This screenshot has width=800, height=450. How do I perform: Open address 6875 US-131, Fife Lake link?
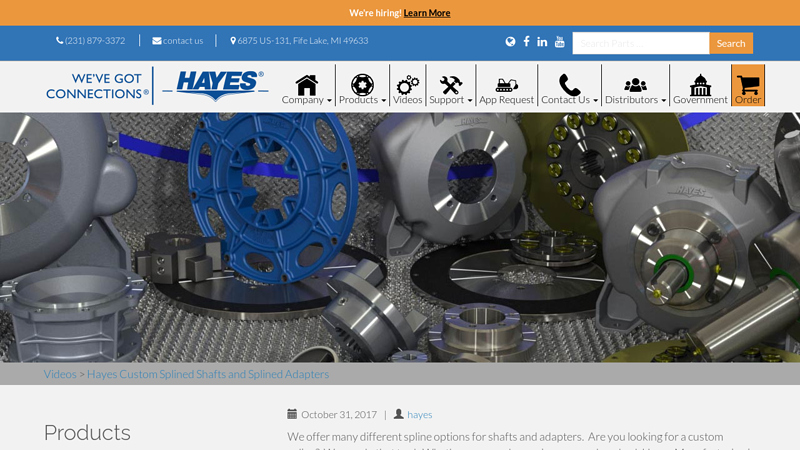(303, 40)
